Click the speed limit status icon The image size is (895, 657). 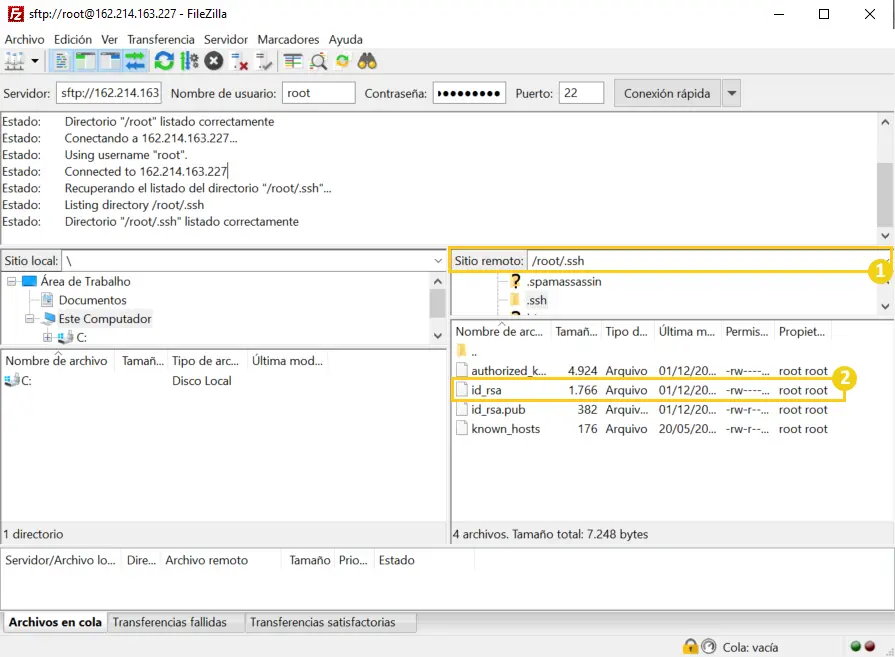(708, 647)
